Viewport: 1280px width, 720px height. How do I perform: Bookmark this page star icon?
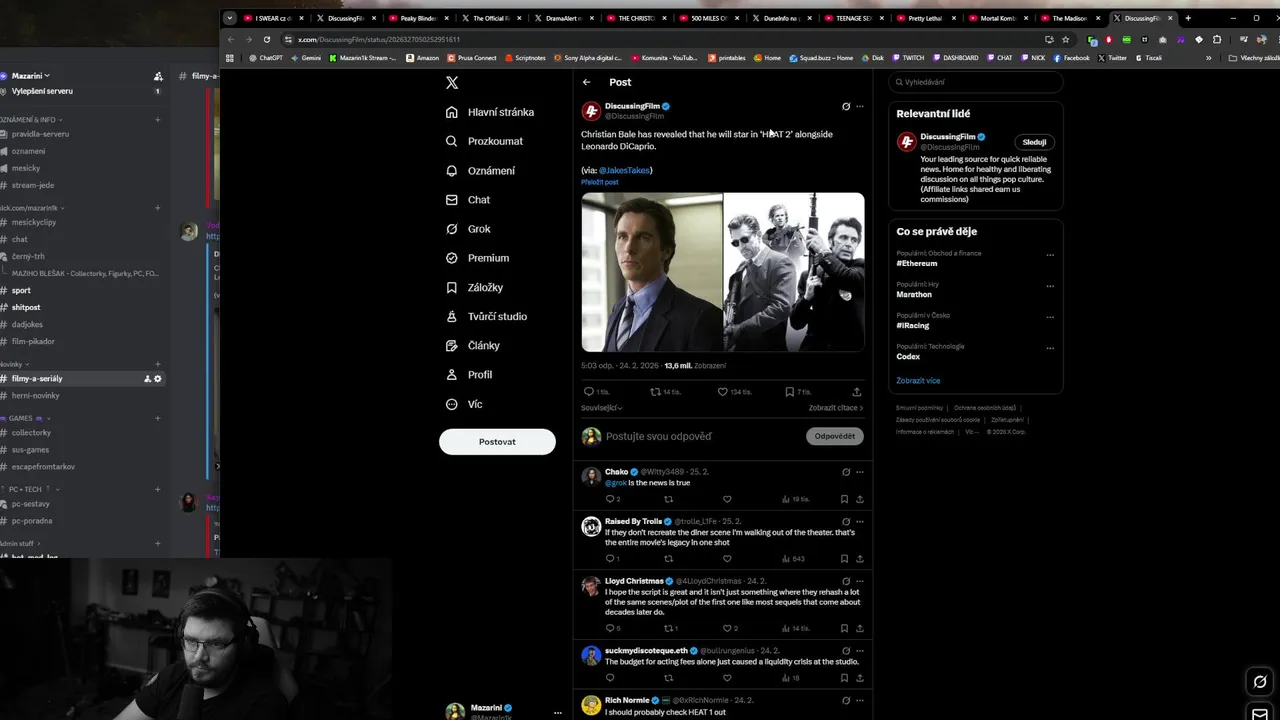tap(1066, 39)
